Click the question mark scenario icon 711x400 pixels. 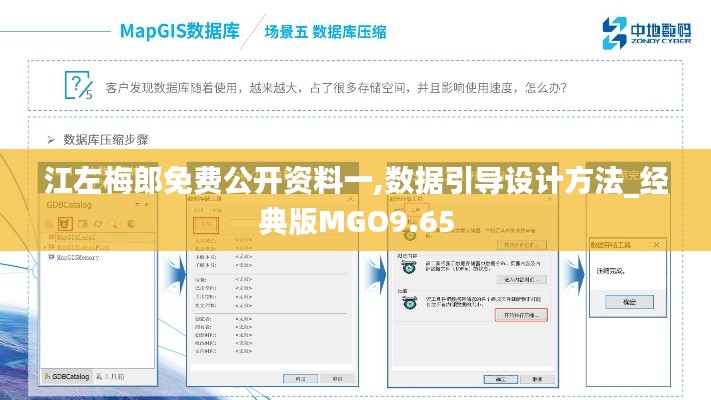78,85
